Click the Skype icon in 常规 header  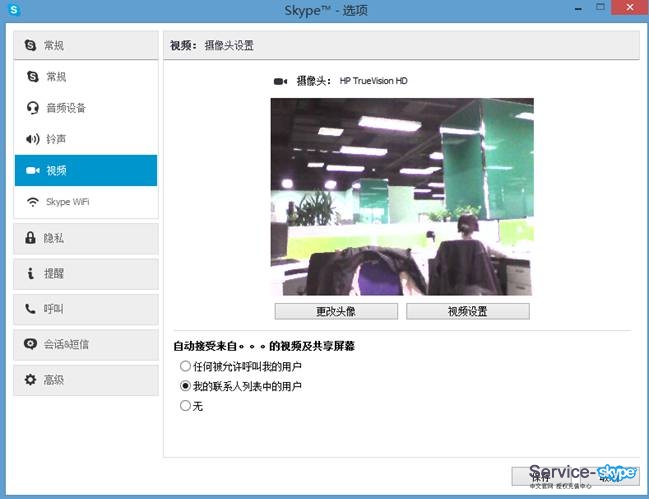pos(30,45)
